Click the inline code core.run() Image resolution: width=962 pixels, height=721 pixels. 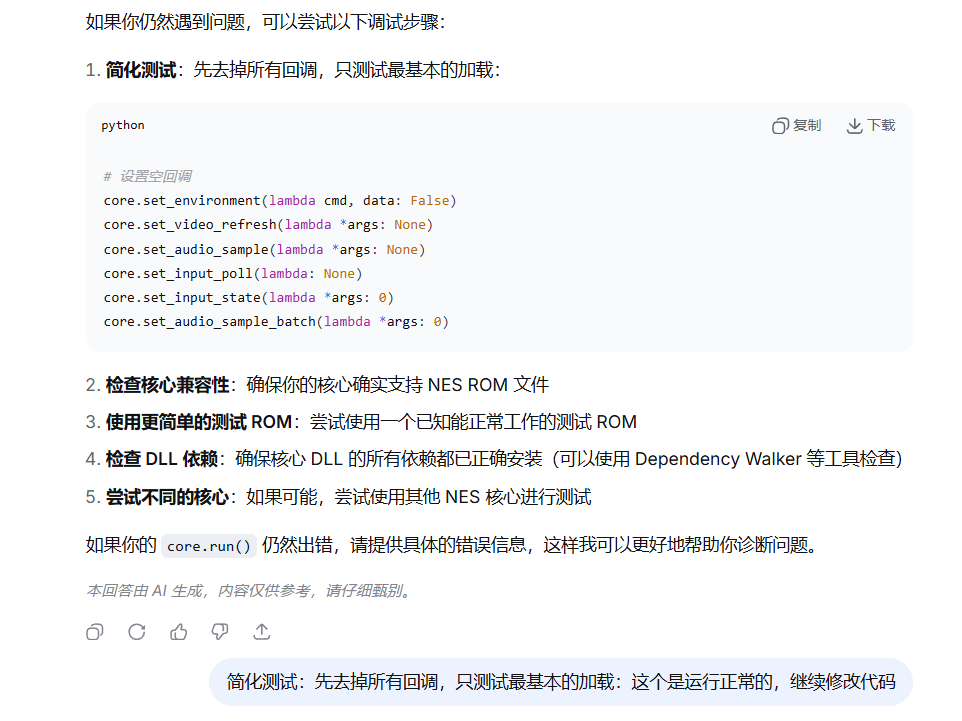(x=209, y=546)
